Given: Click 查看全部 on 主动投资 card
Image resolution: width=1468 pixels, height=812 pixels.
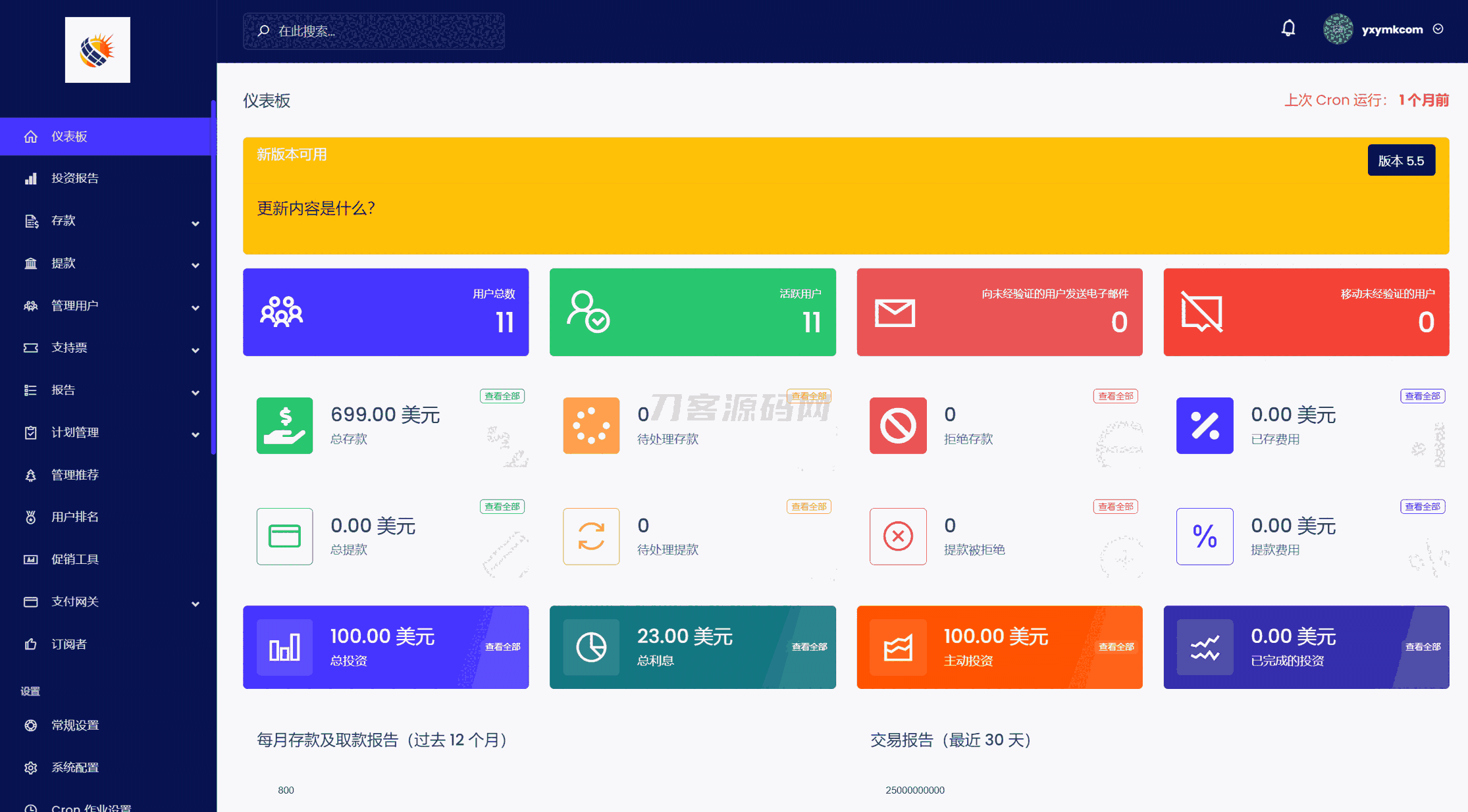Looking at the screenshot, I should pos(1116,647).
